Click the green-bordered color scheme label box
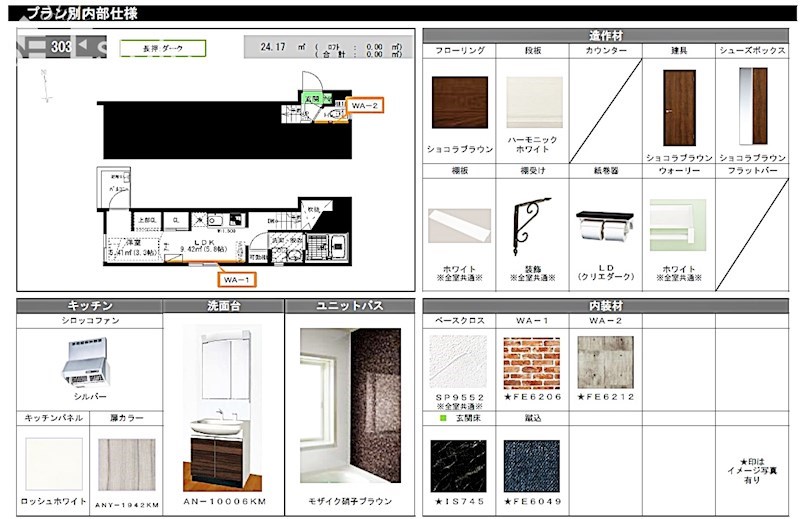Viewport: 800px width, 519px height. coord(162,47)
